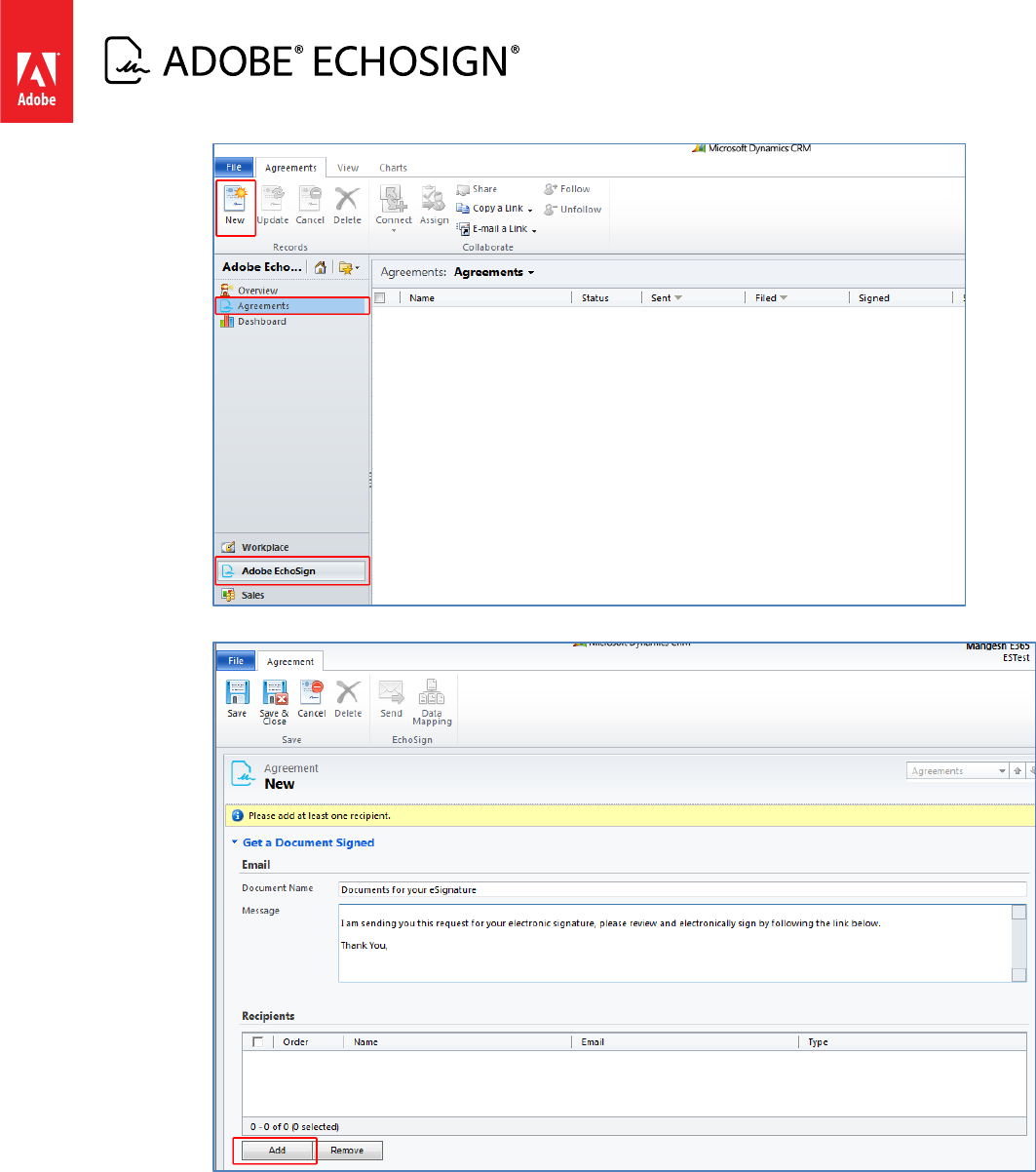Open the Workplace area
1036x1172 pixels.
click(292, 548)
